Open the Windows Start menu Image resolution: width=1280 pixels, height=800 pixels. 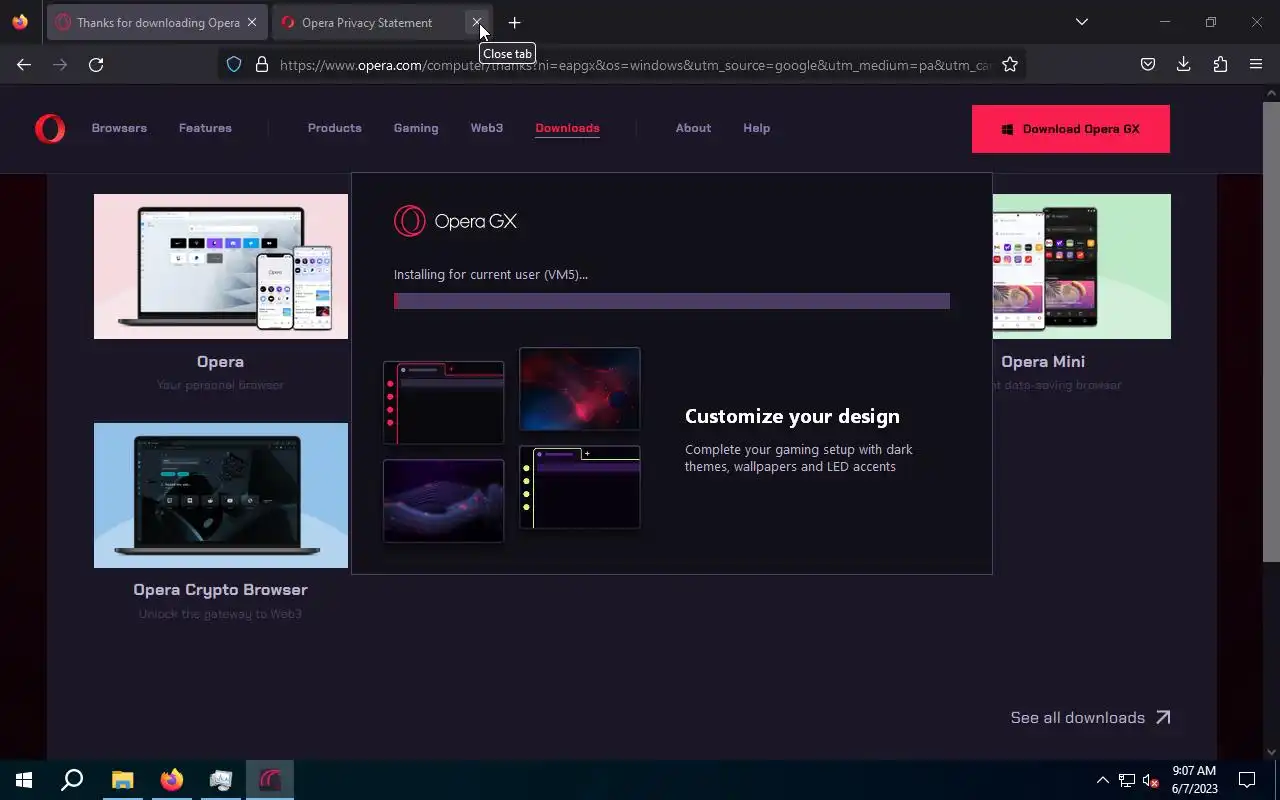point(24,780)
